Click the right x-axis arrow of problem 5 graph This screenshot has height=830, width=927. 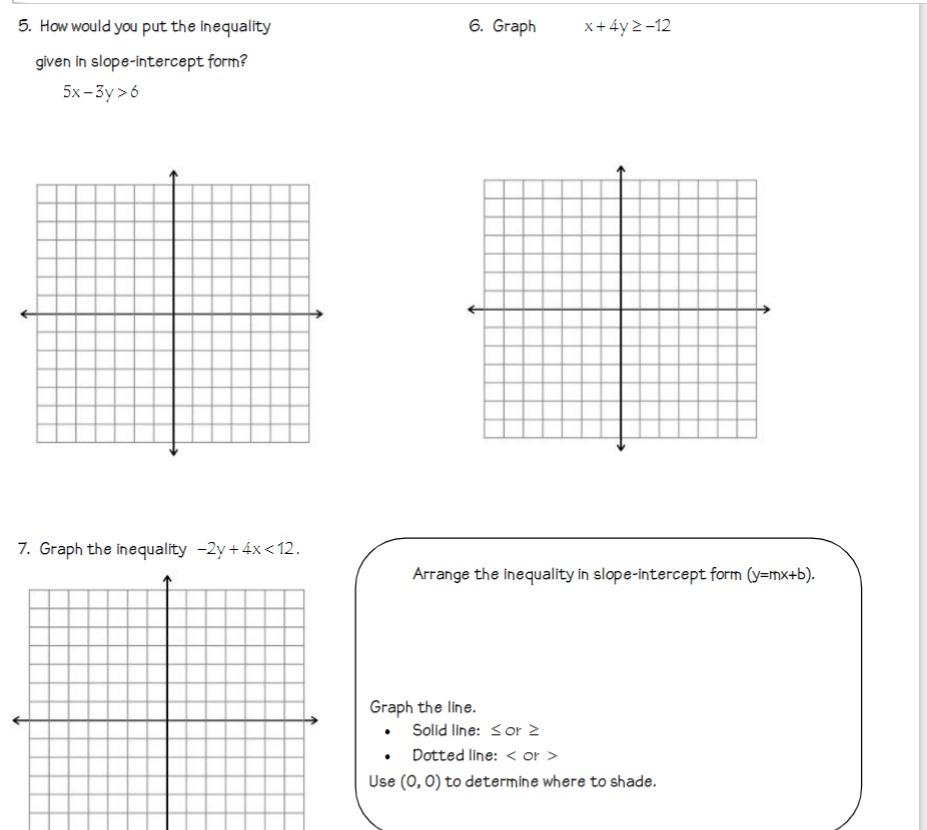319,313
